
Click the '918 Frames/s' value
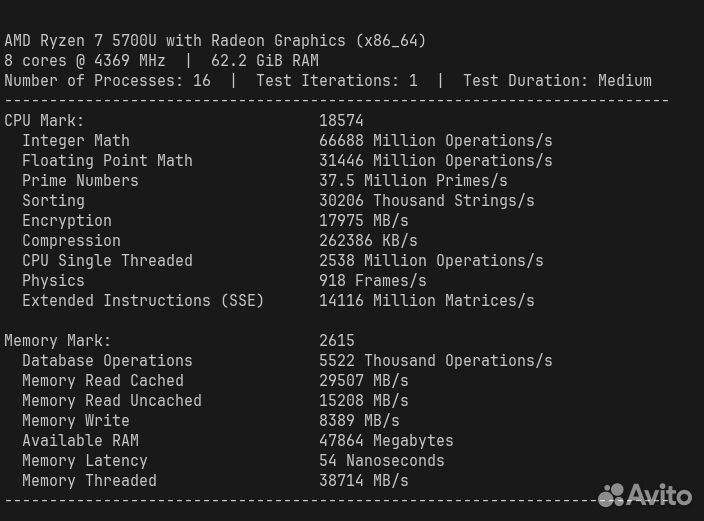[x=373, y=281]
